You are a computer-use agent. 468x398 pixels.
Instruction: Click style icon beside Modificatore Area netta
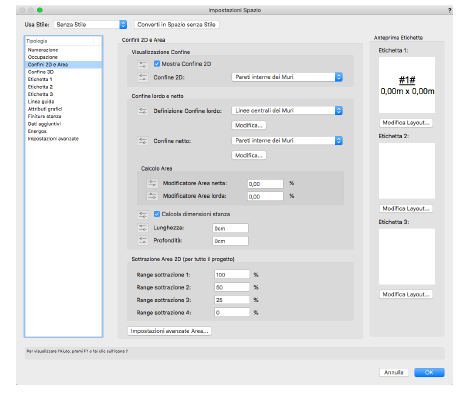click(x=152, y=183)
